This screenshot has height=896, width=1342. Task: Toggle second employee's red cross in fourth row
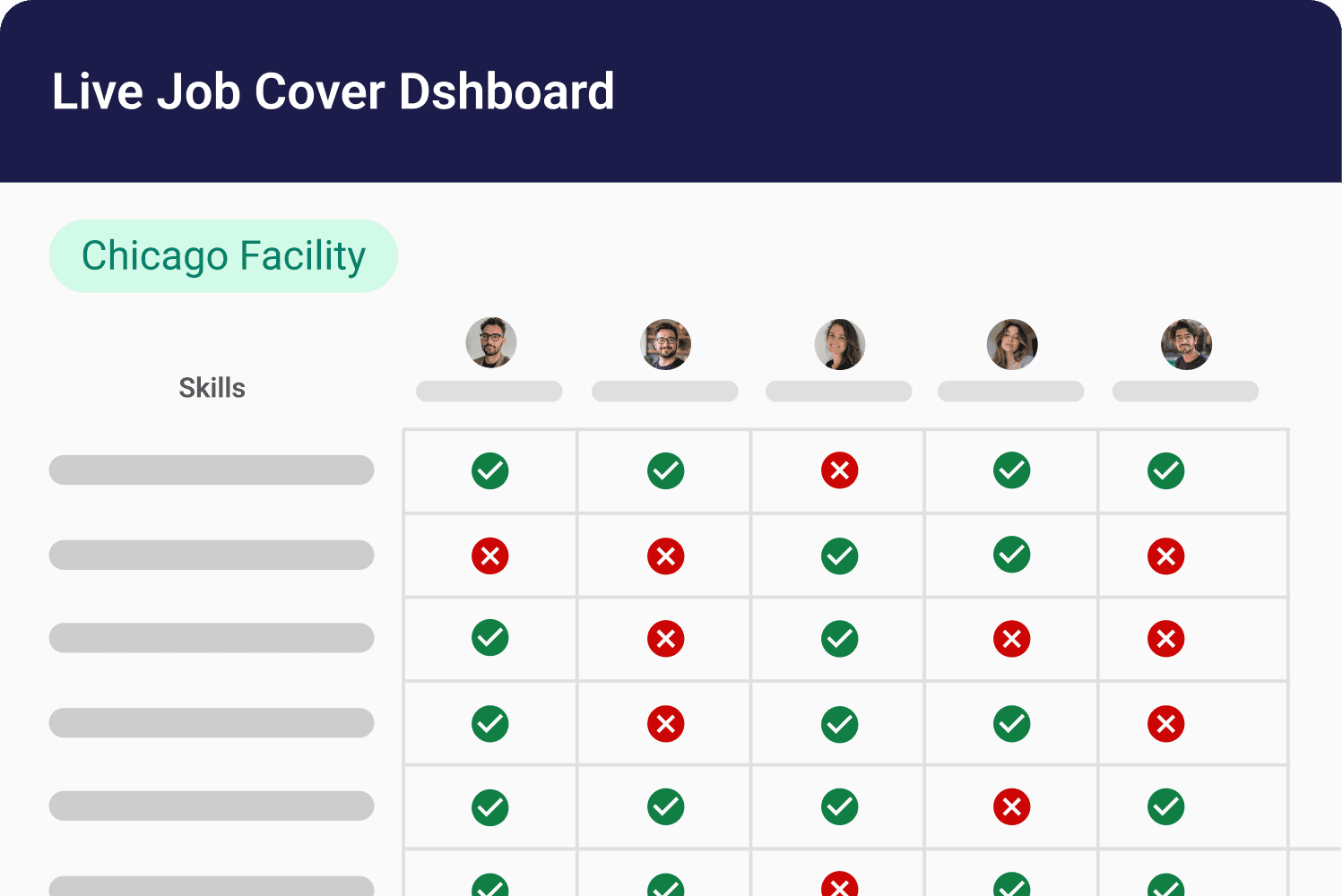[665, 724]
